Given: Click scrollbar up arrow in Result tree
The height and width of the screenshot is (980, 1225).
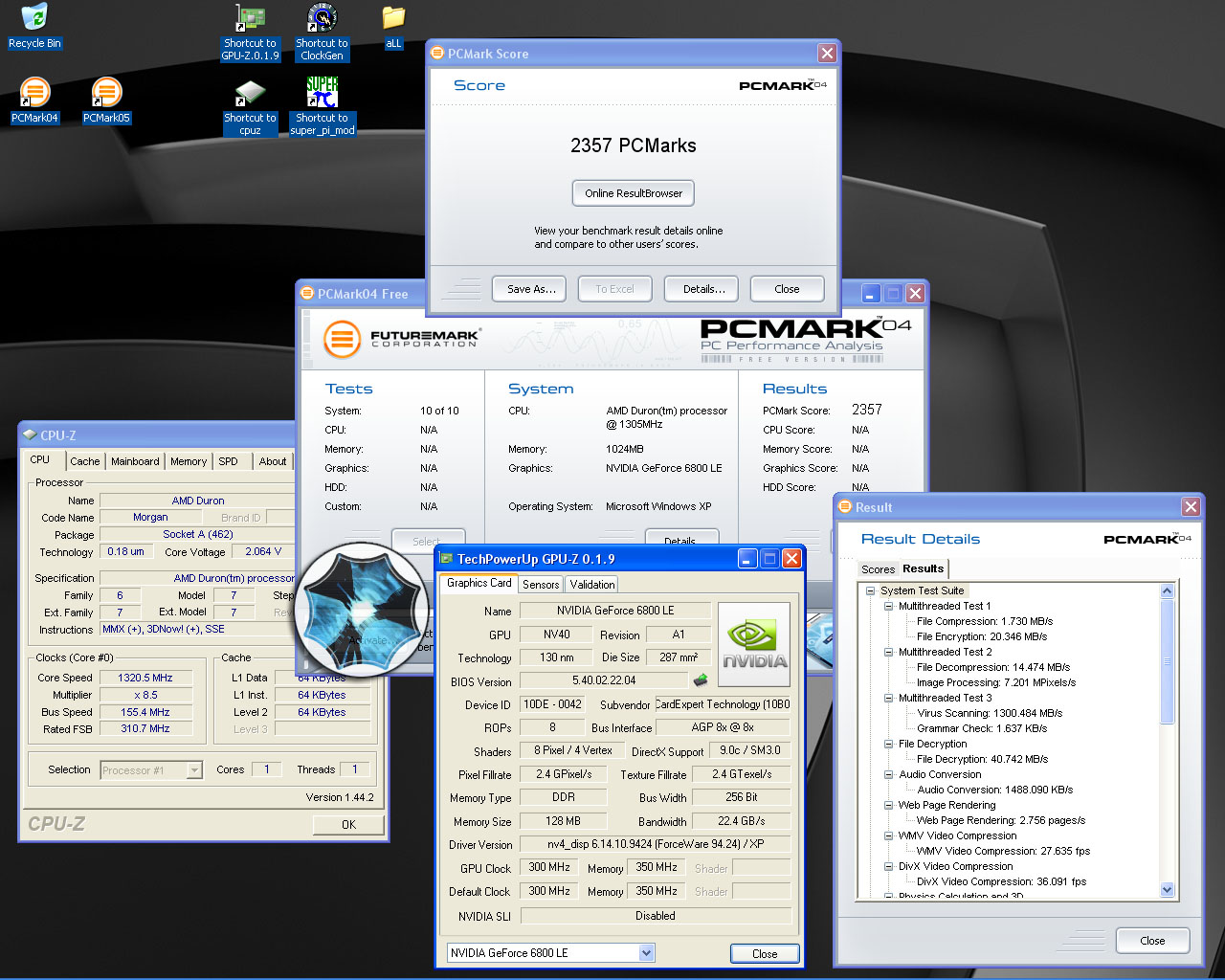Looking at the screenshot, I should [1167, 590].
